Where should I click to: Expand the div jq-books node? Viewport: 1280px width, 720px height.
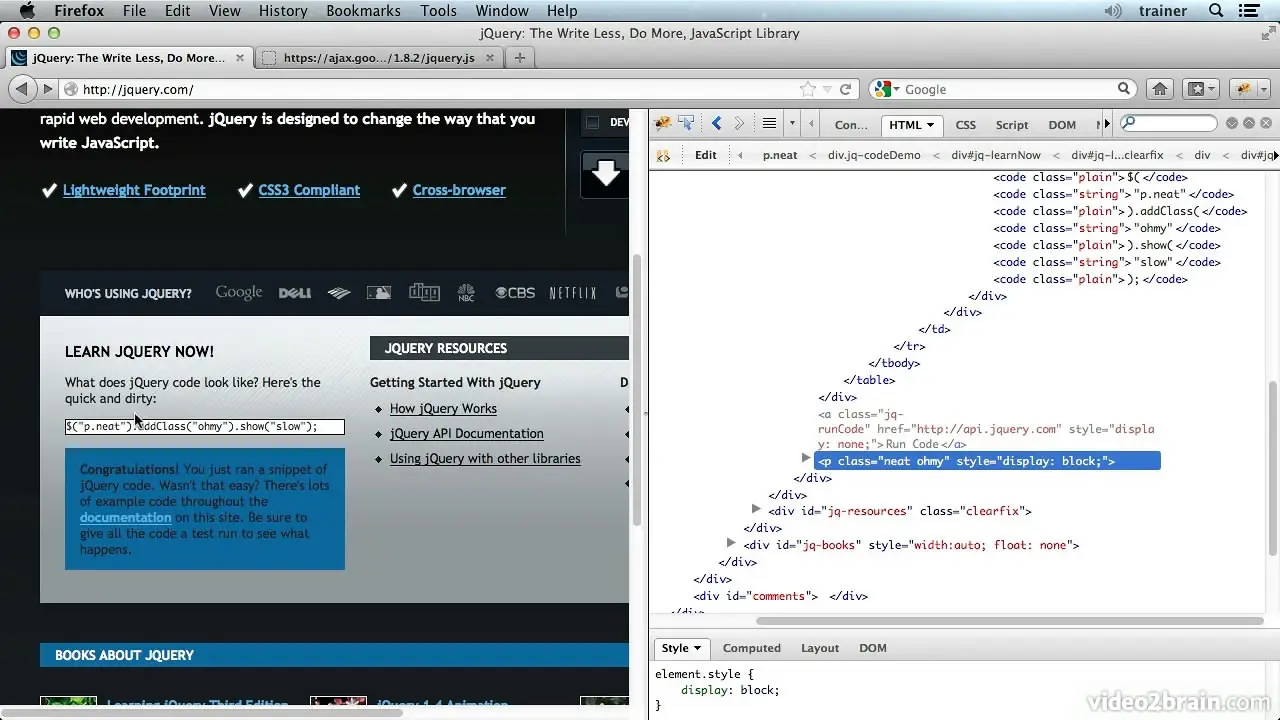coord(731,543)
